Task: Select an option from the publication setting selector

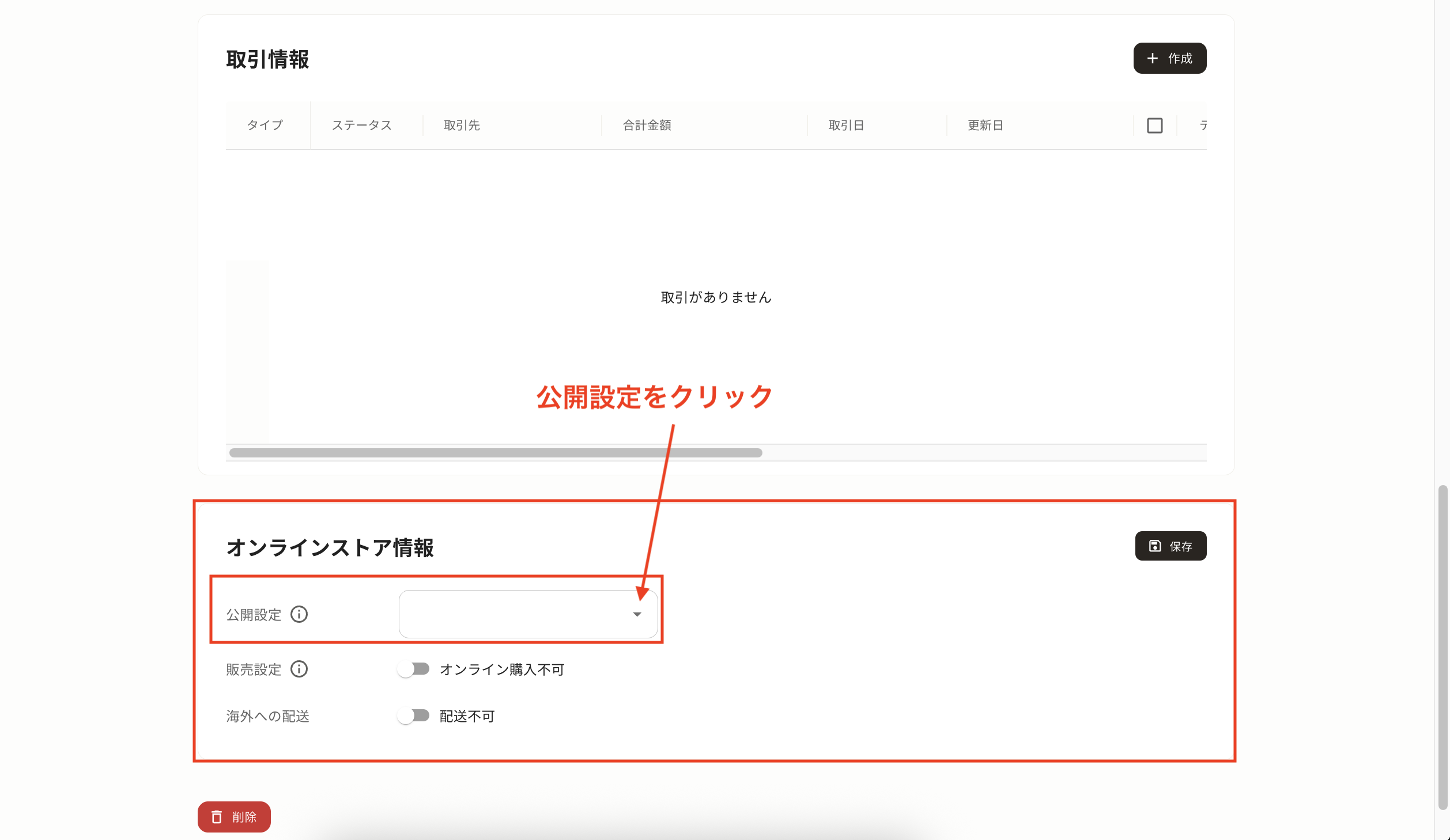Action: [527, 614]
